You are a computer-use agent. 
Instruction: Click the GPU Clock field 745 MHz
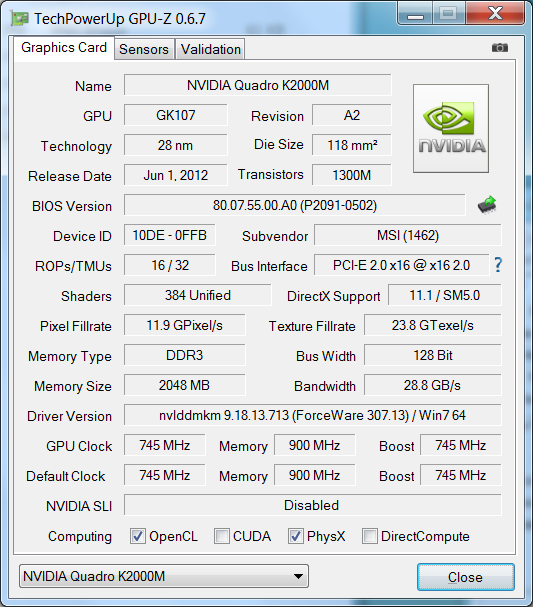click(165, 445)
